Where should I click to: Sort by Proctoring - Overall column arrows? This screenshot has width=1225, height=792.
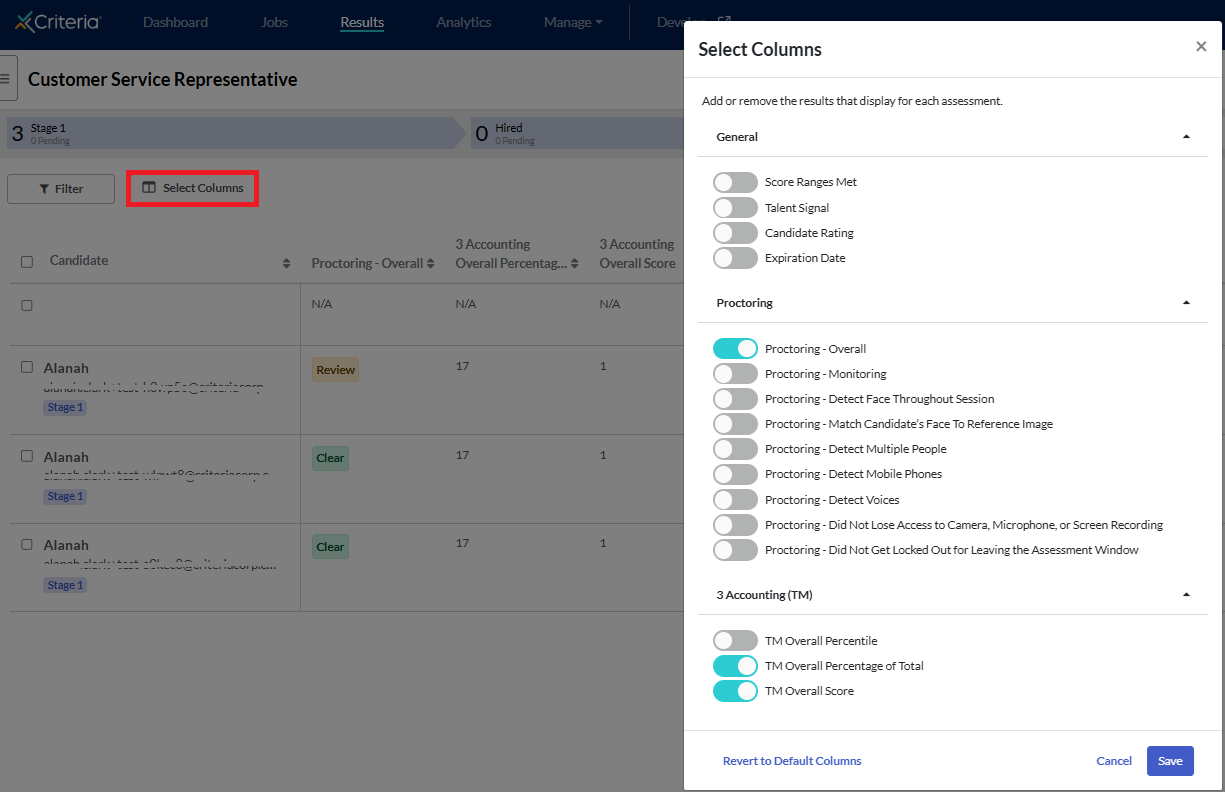pos(431,264)
